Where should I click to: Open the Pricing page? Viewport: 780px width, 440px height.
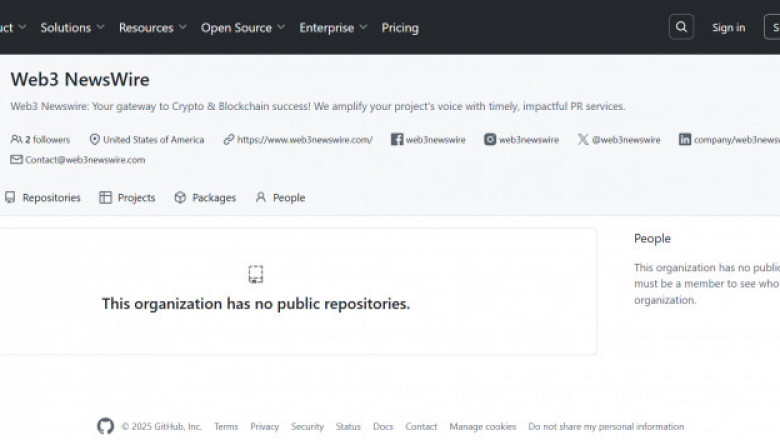coord(400,27)
